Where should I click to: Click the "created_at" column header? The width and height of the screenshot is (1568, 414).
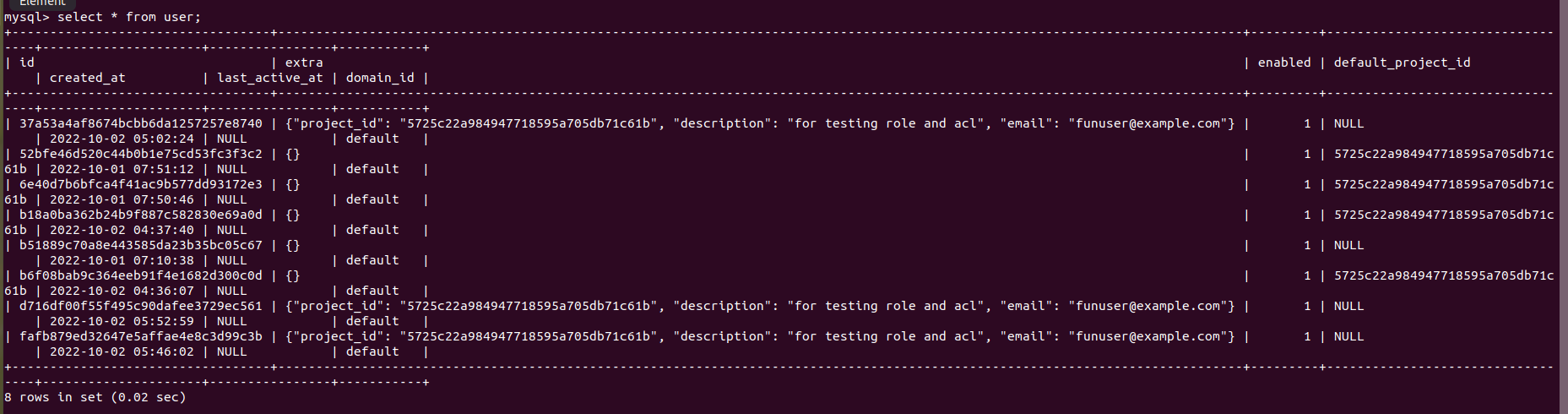87,78
